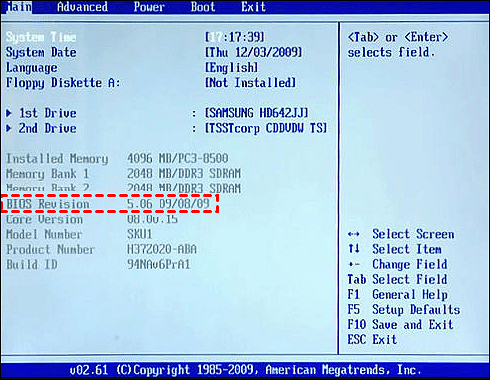Click the Language label
This screenshot has width=490, height=380.
[x=32, y=68]
